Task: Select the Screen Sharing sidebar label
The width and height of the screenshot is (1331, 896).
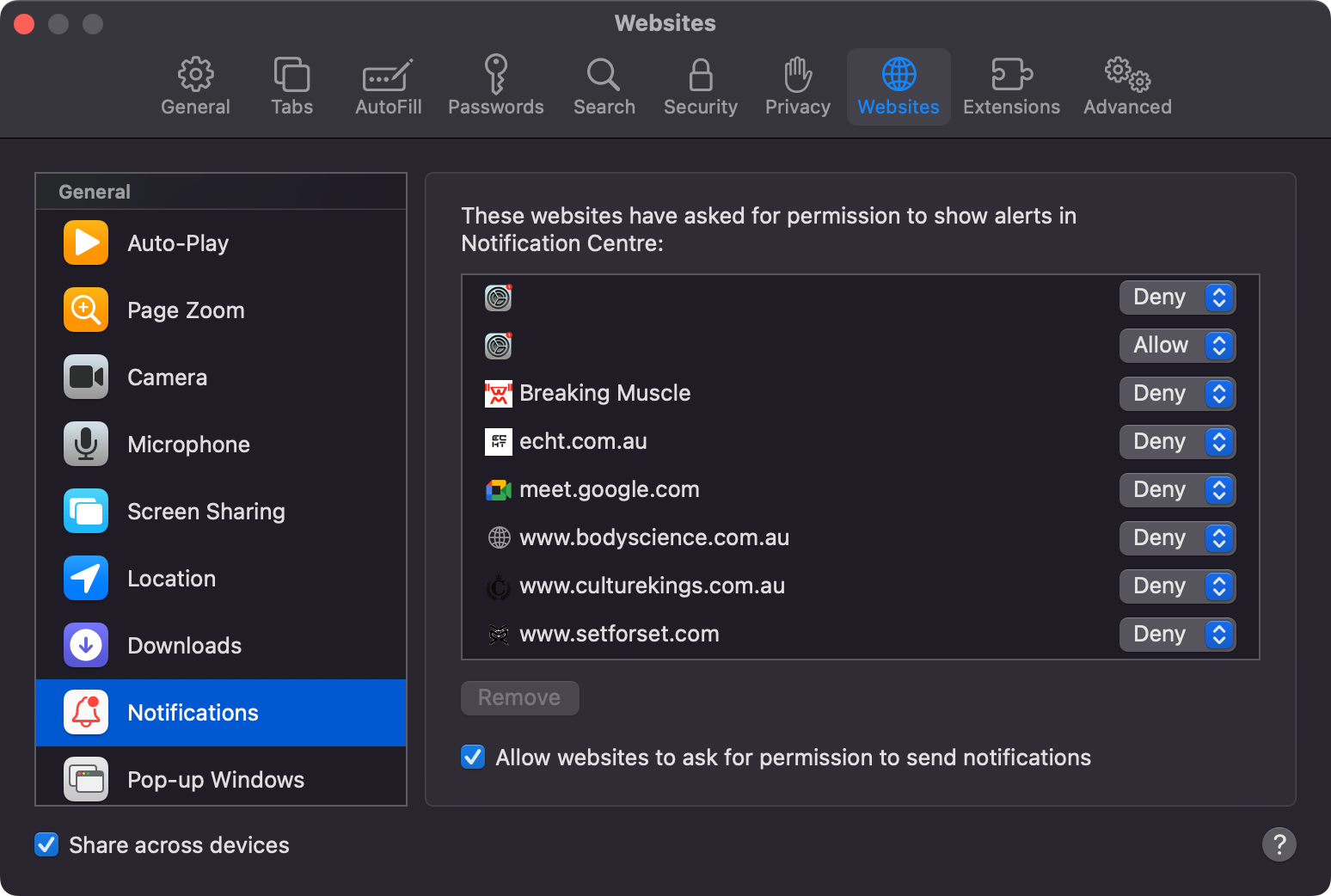Action: pyautogui.click(x=205, y=512)
